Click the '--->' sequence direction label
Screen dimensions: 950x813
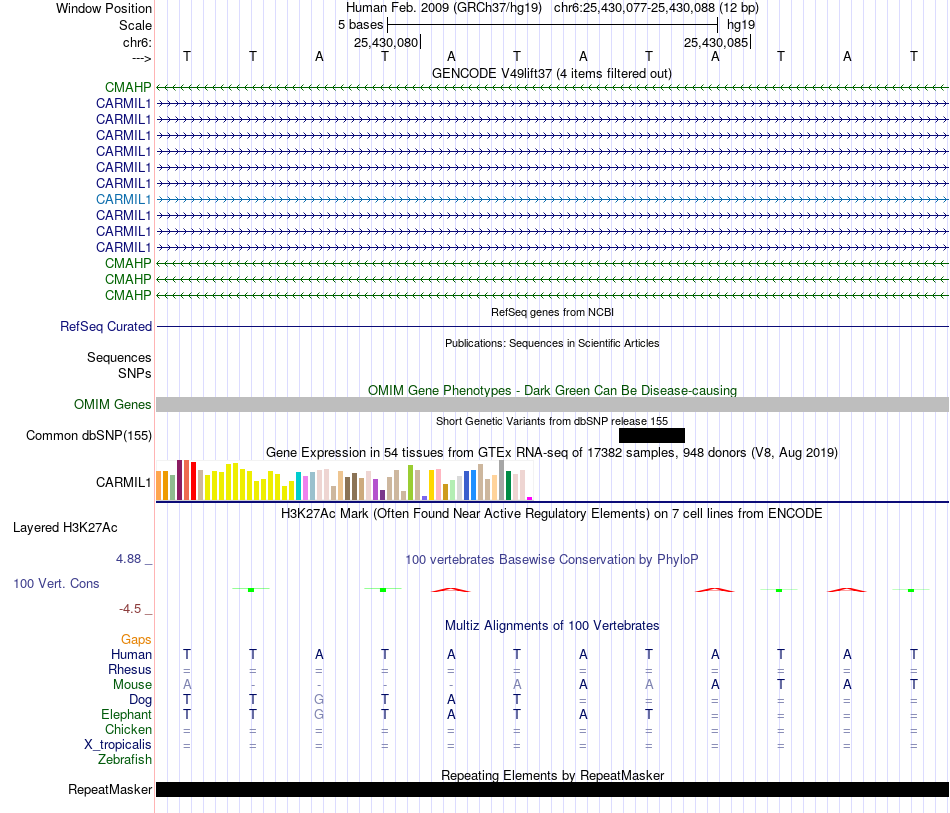(x=141, y=58)
